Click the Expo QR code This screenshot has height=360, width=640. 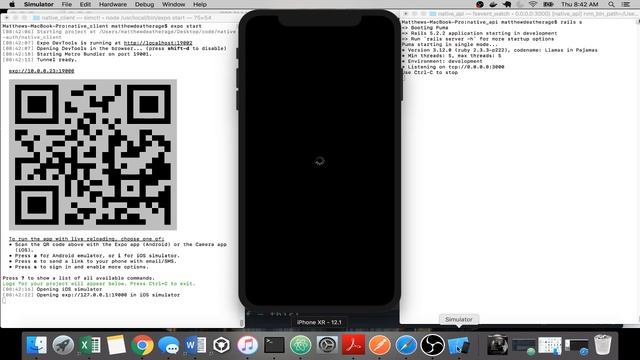pyautogui.click(x=93, y=155)
